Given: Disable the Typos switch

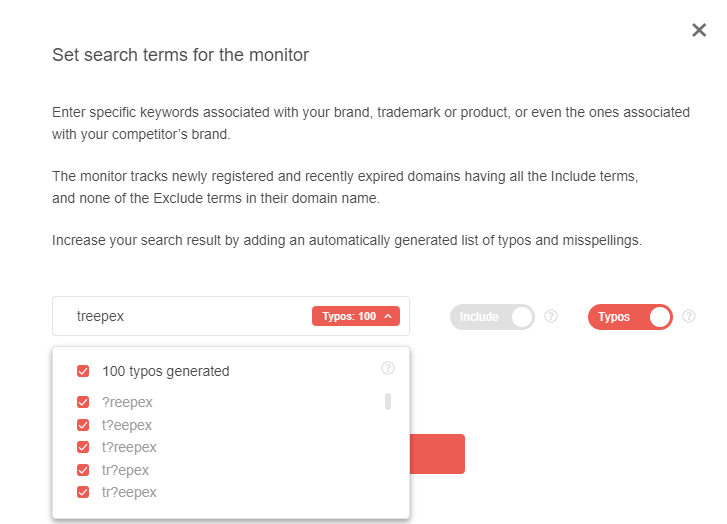Looking at the screenshot, I should [630, 317].
